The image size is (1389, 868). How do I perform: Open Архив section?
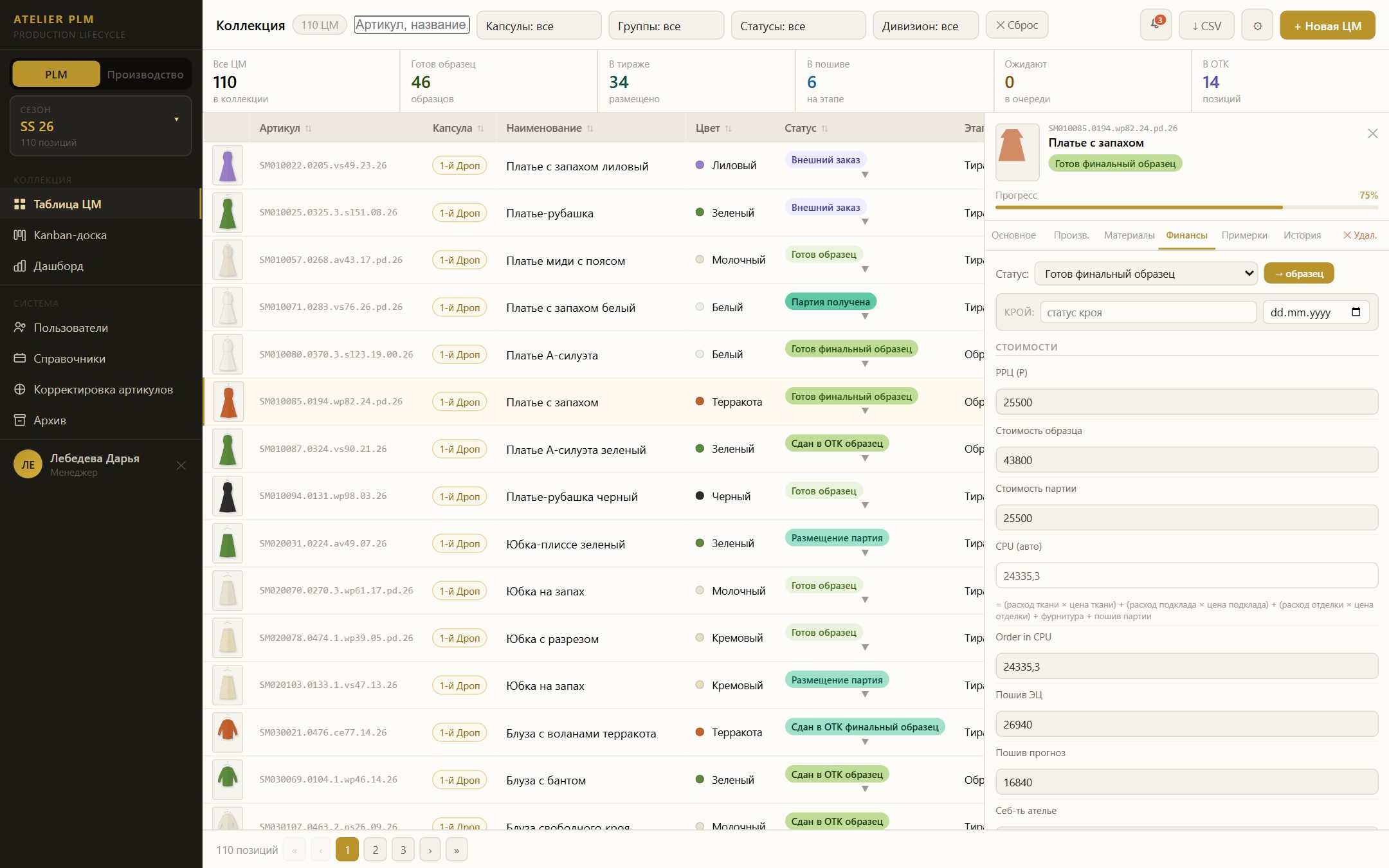[x=101, y=420]
